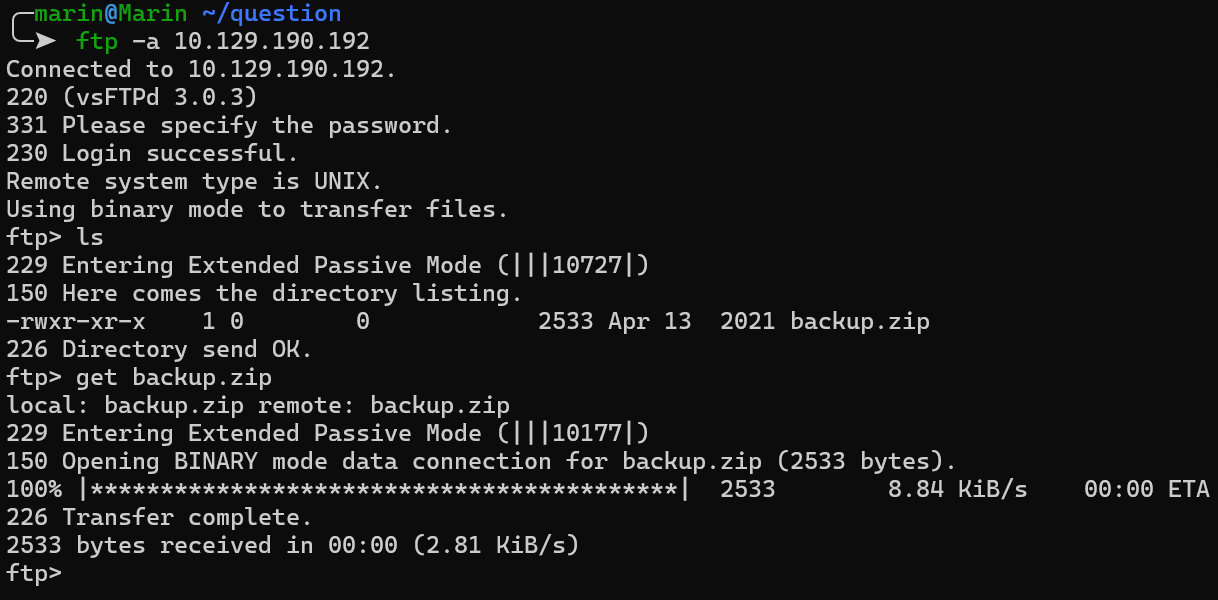Screen dimensions: 1218x600
Task: Click the empty ftp> prompt at the bottom
Action: pyautogui.click(x=34, y=573)
